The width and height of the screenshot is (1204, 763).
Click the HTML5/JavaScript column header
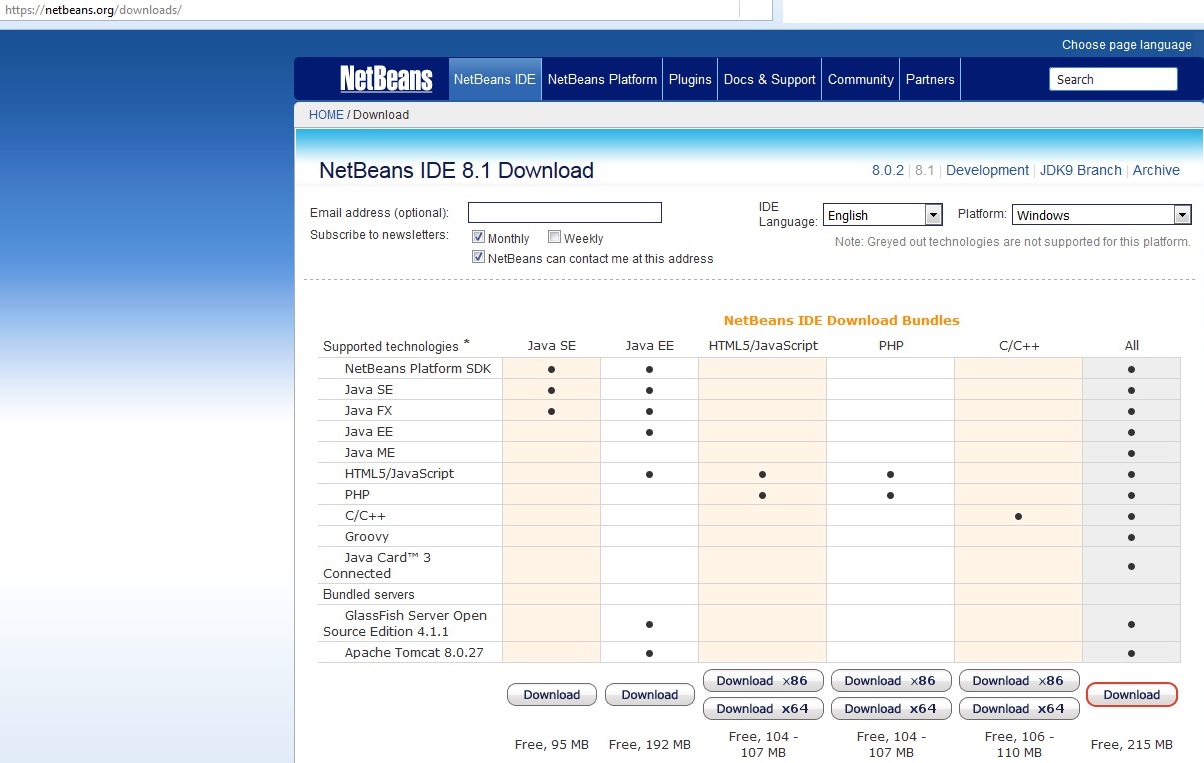tap(763, 346)
